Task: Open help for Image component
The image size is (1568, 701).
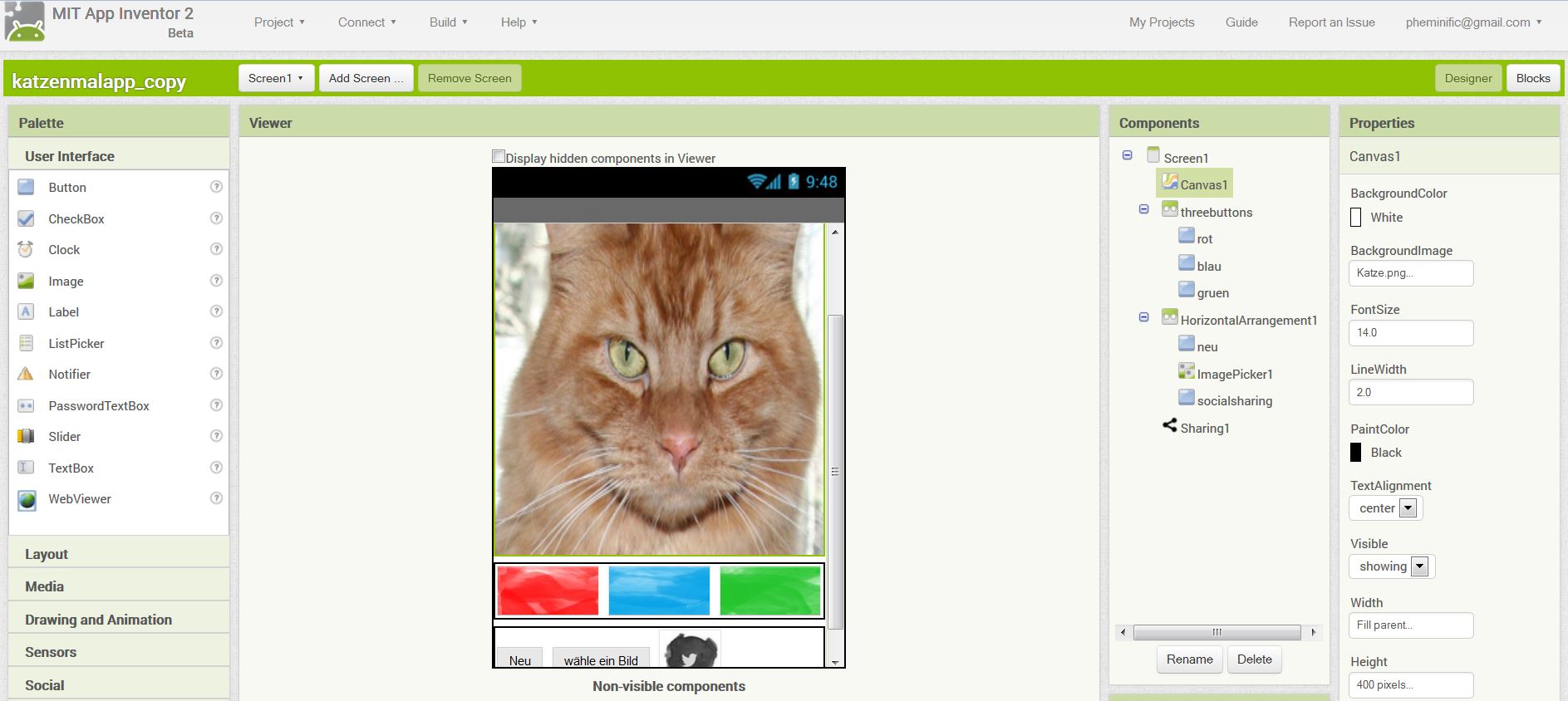Action: [216, 281]
